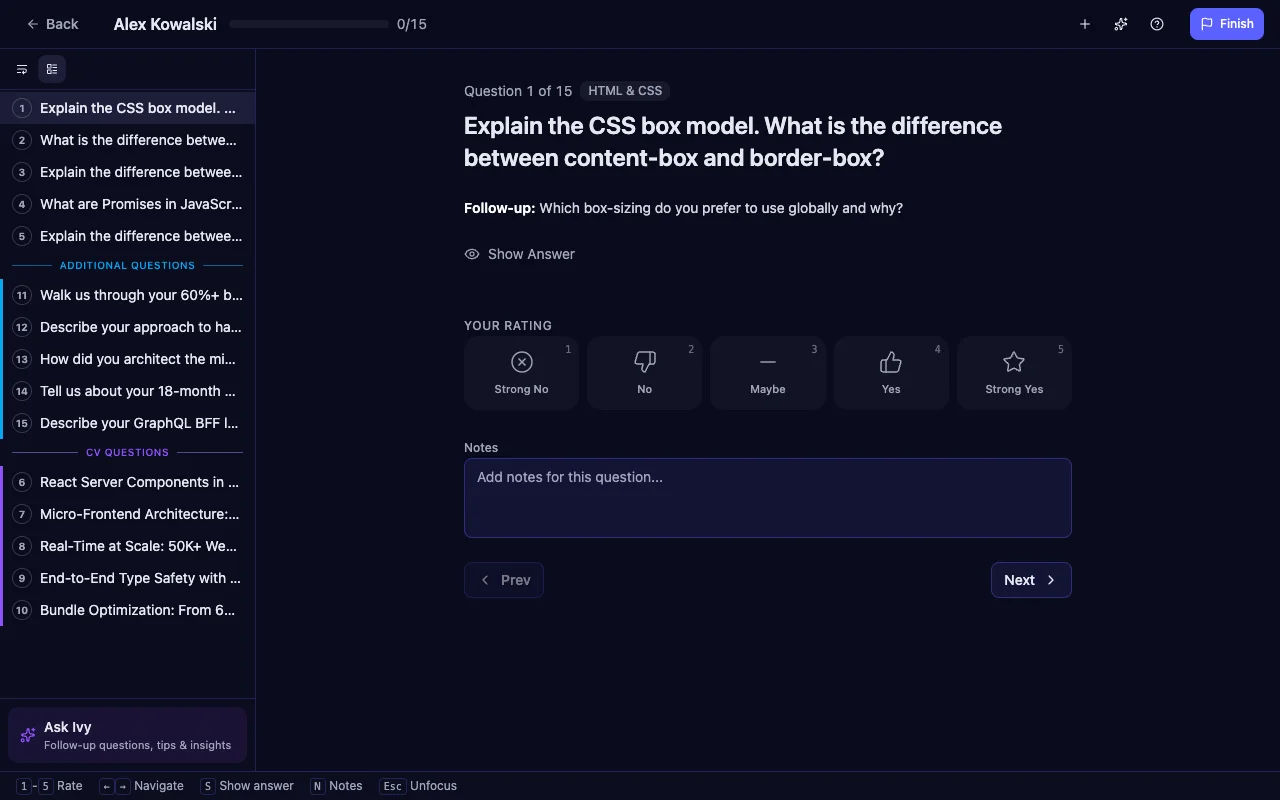
Task: Focus the notes text field
Action: pyautogui.click(x=767, y=498)
